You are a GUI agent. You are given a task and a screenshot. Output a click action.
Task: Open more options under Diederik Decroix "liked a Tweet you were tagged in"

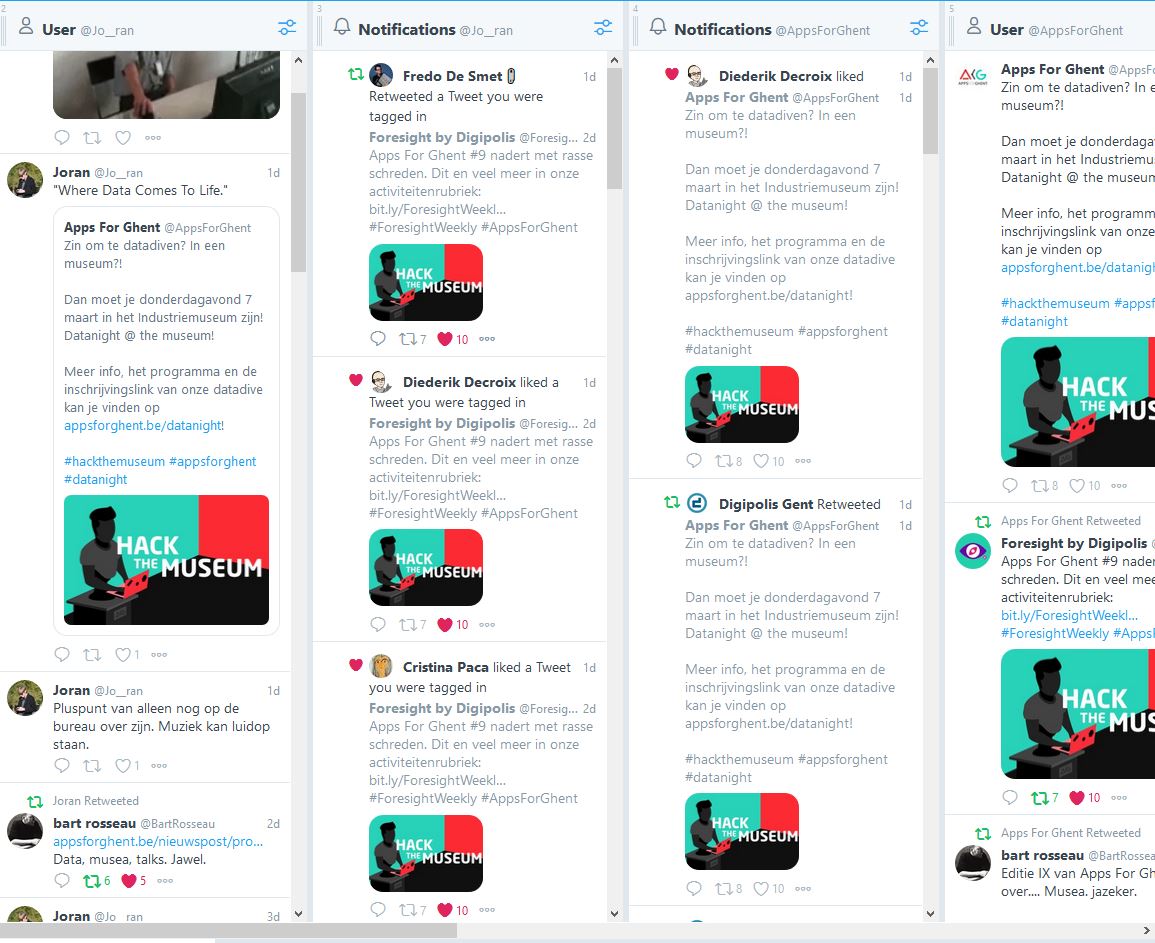point(487,625)
